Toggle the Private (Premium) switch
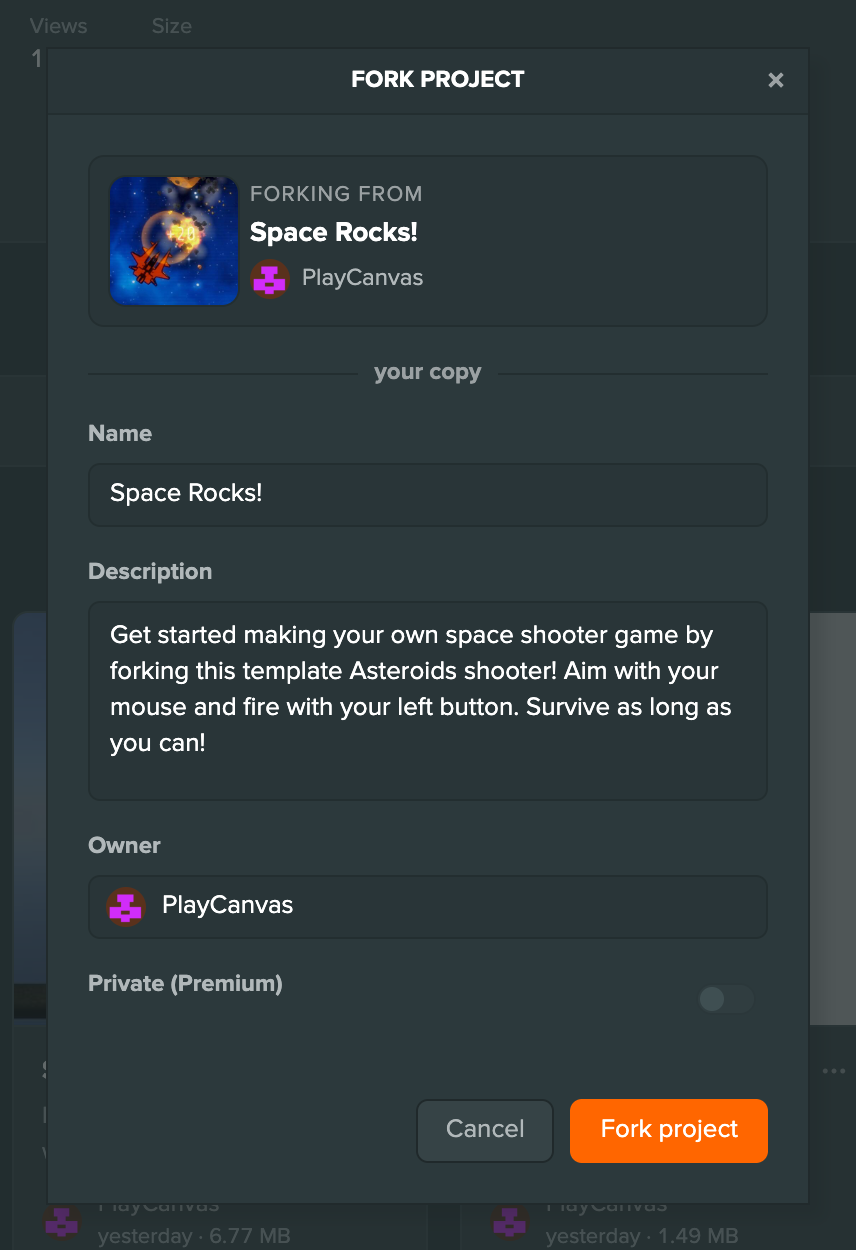 click(726, 998)
